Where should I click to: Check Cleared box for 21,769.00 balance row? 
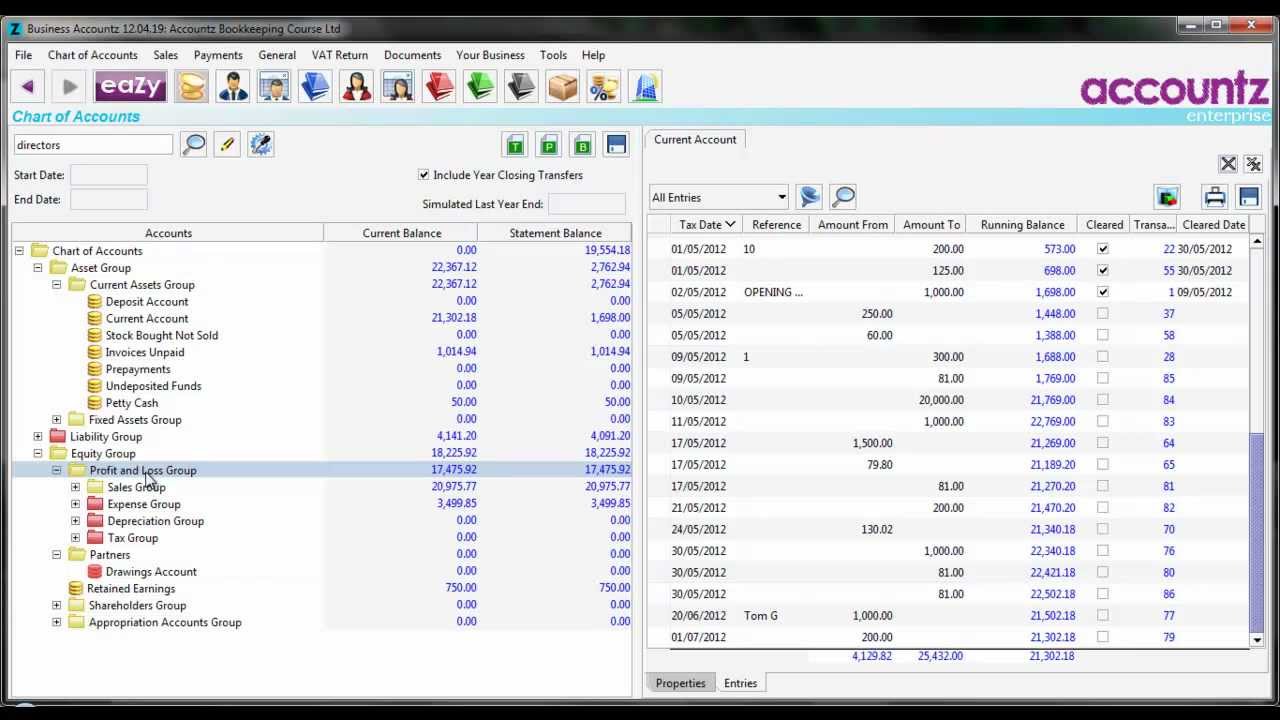[x=1103, y=400]
